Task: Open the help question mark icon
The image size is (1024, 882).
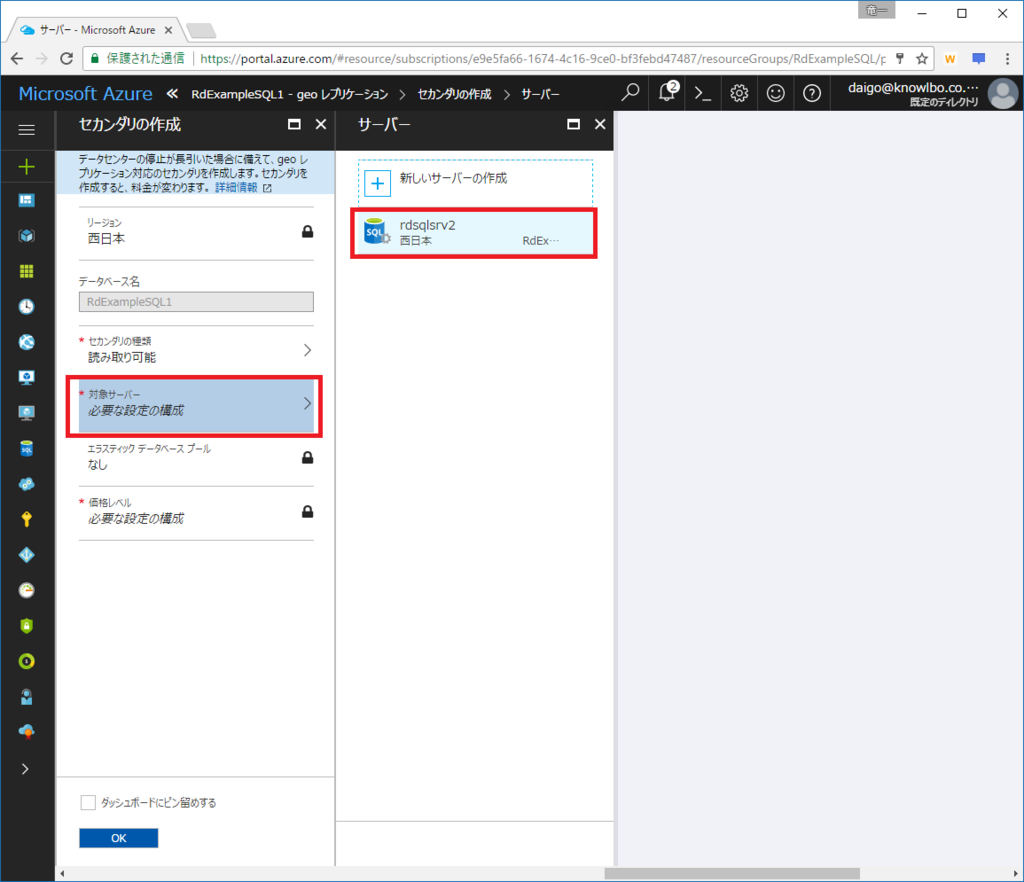Action: 812,93
